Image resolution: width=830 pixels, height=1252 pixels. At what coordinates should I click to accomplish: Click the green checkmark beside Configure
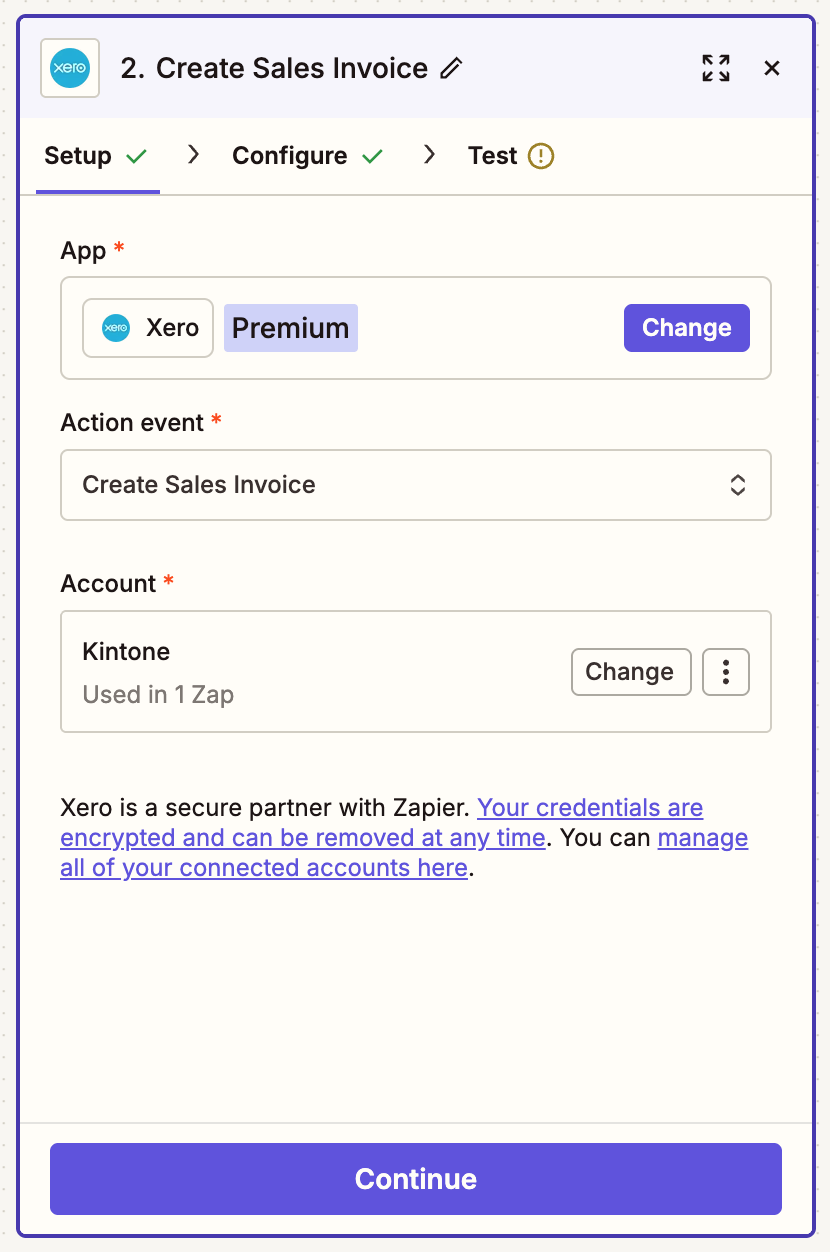pos(373,155)
